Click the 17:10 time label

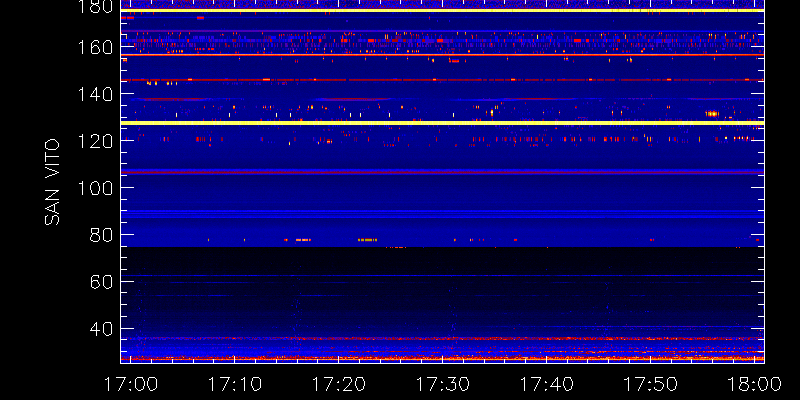(x=234, y=384)
